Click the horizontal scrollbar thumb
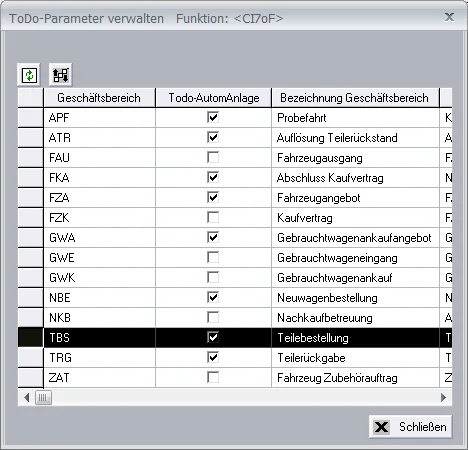Screen dimensions: 468x450 tap(43, 397)
